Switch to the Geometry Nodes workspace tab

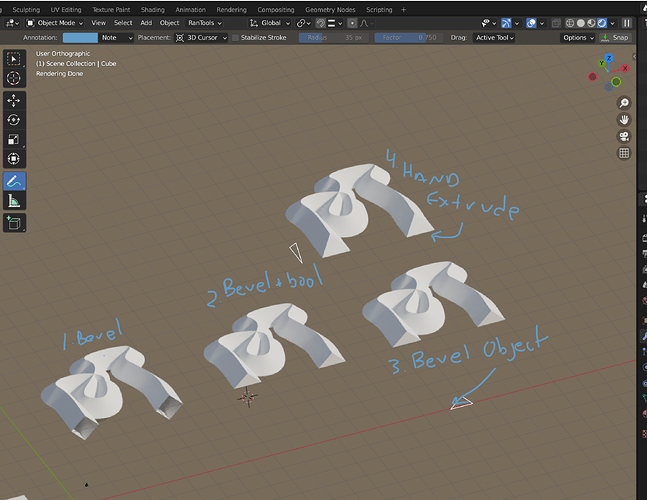pyautogui.click(x=330, y=9)
